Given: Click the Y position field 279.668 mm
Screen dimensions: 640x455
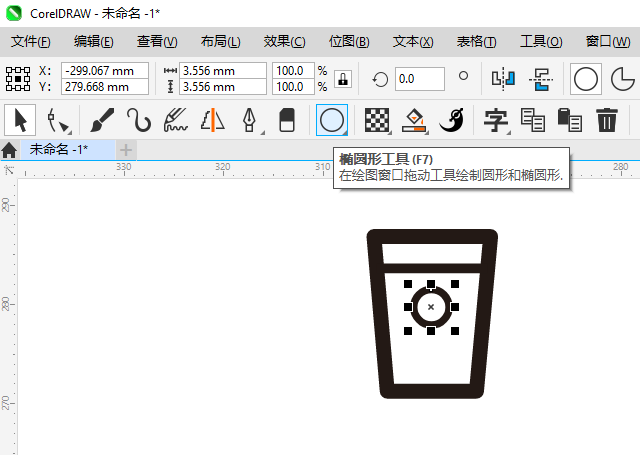Looking at the screenshot, I should pos(105,87).
